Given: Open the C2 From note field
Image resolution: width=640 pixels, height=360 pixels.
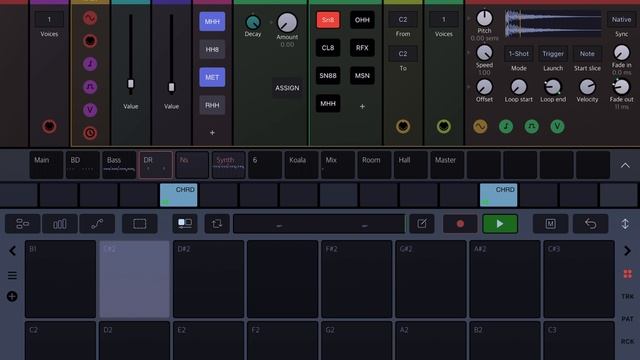Looking at the screenshot, I should (403, 20).
